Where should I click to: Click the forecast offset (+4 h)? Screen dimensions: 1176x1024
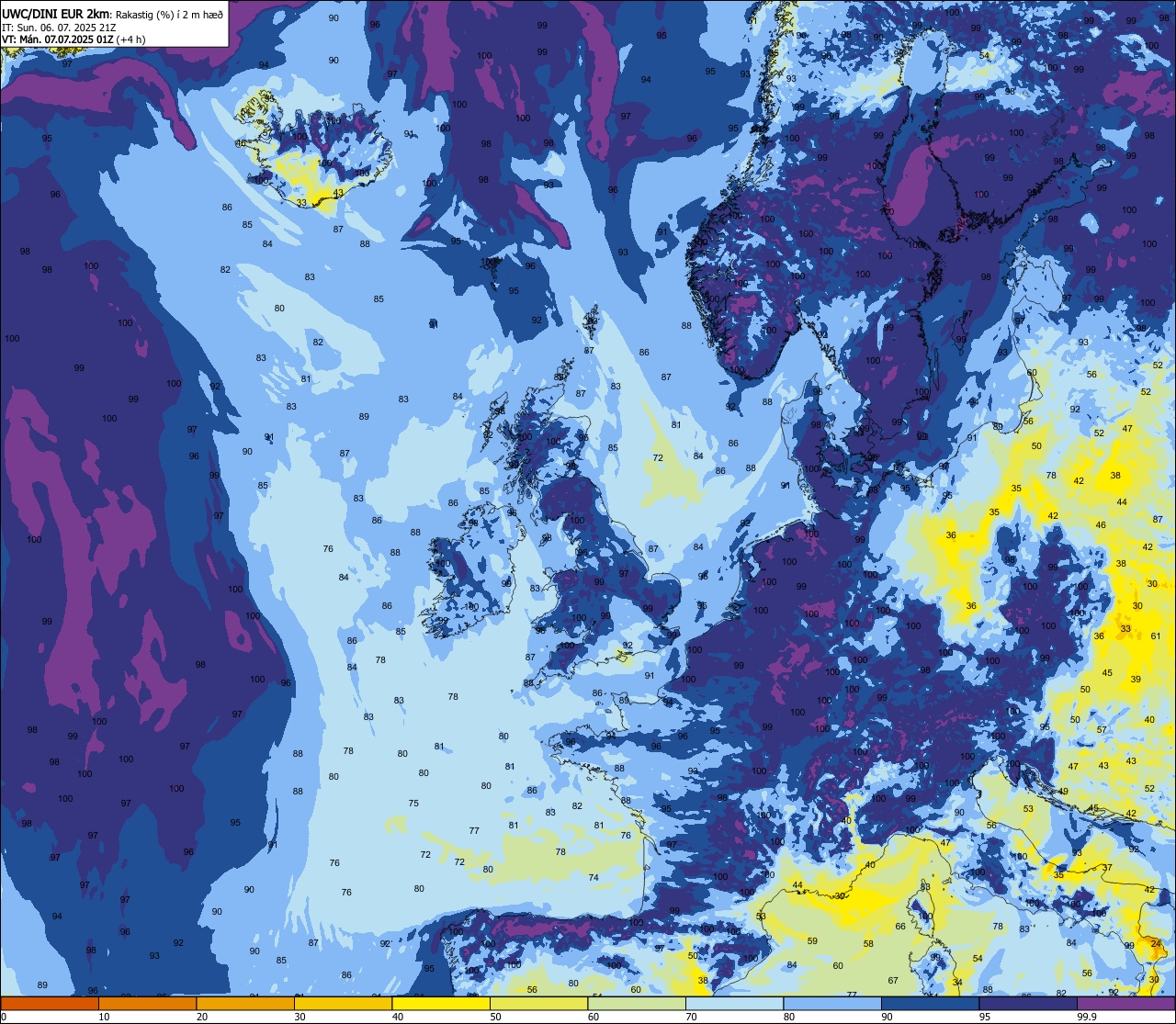[130, 39]
